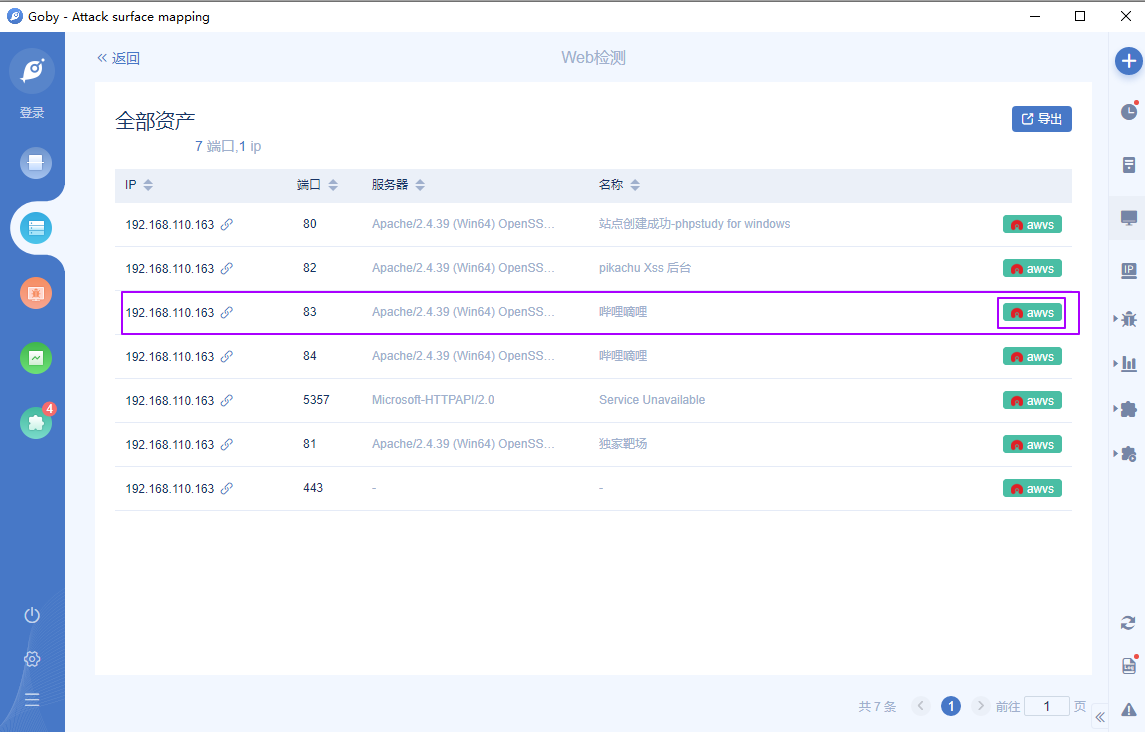Click awvs button for port 82 row
Image resolution: width=1145 pixels, height=732 pixels.
(x=1032, y=269)
